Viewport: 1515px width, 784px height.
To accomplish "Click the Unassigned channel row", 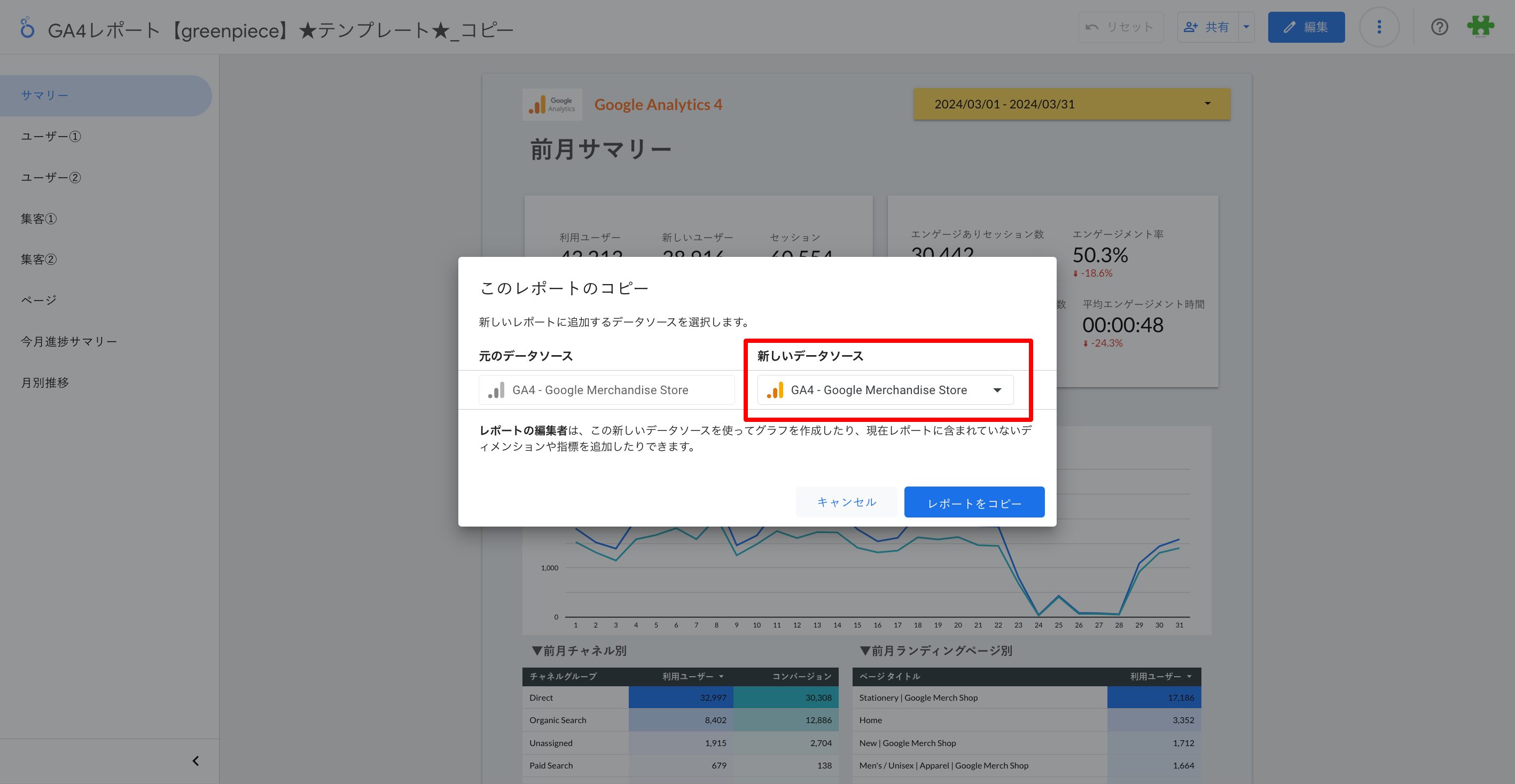I will coord(681,743).
